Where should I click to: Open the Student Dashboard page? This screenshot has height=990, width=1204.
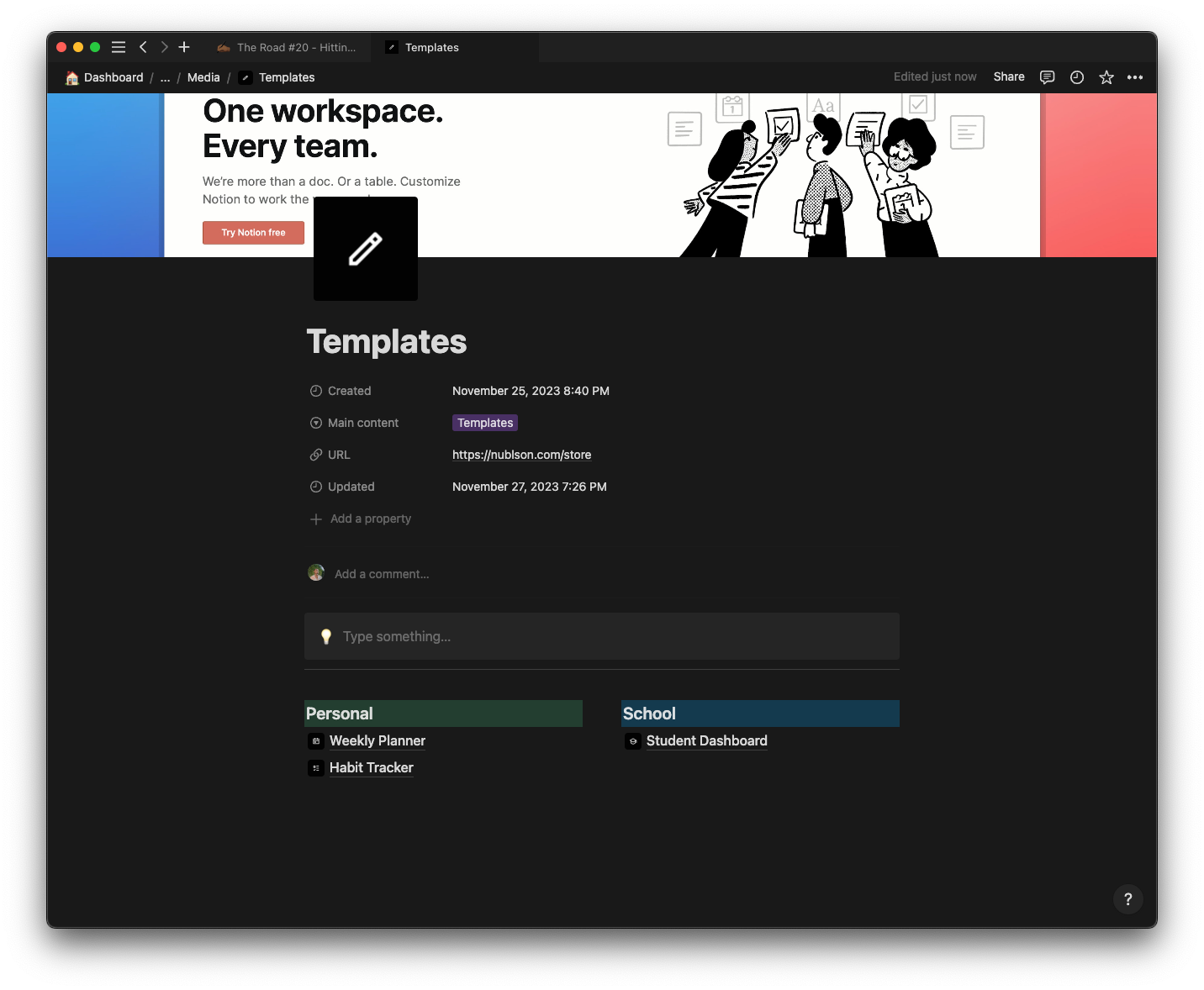[707, 740]
